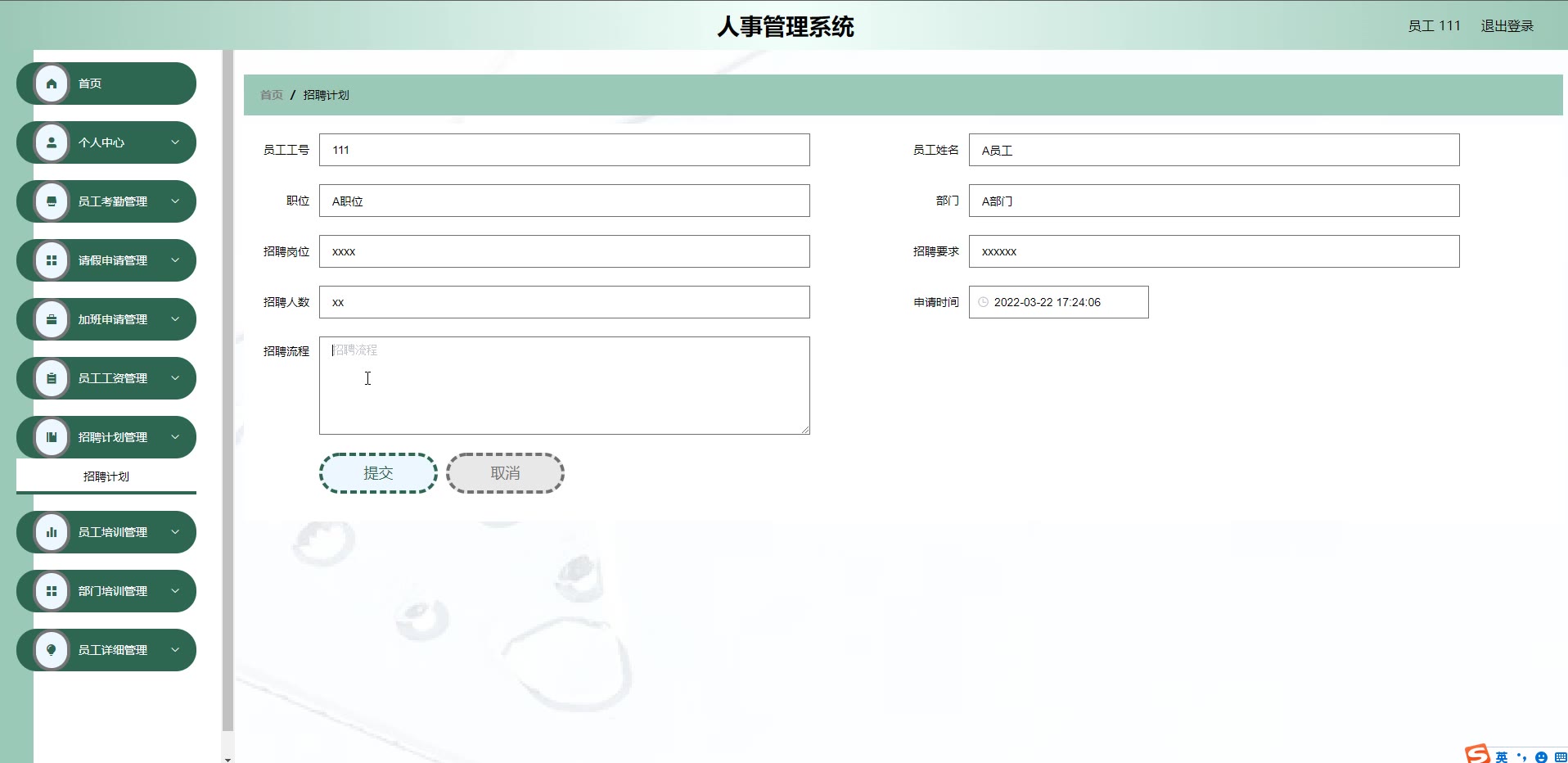Screen dimensions: 1568x763
Task: Click the home icon beside 首页
Action: click(x=52, y=84)
